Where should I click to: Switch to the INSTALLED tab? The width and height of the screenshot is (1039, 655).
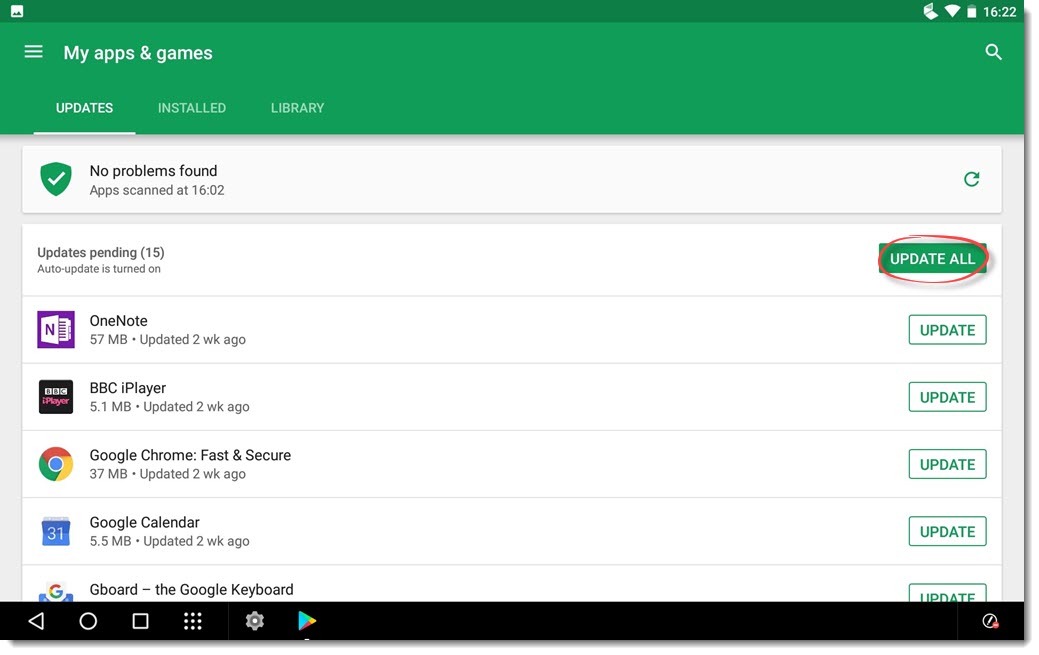(x=192, y=108)
